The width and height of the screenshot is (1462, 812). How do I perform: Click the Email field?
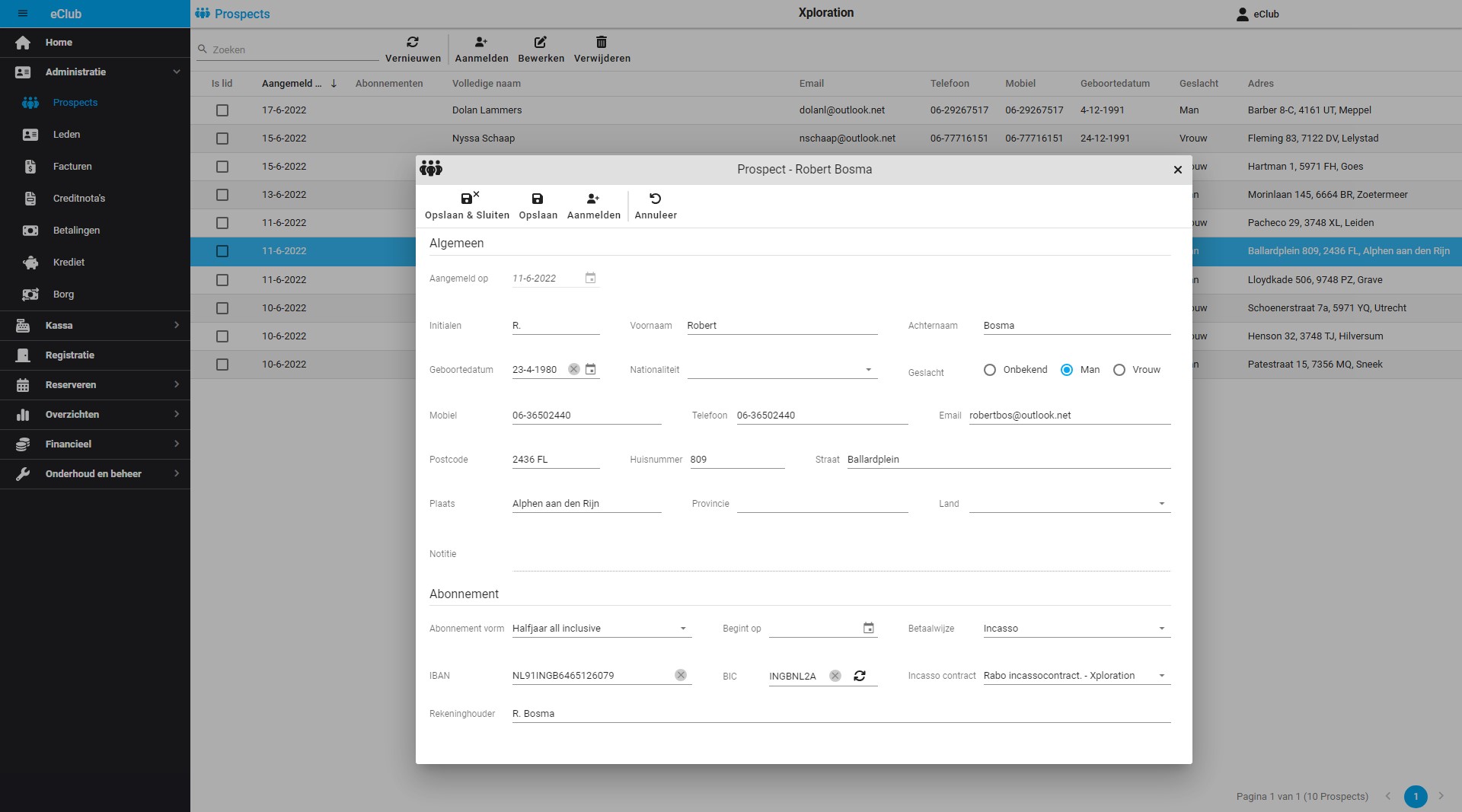coord(1069,416)
